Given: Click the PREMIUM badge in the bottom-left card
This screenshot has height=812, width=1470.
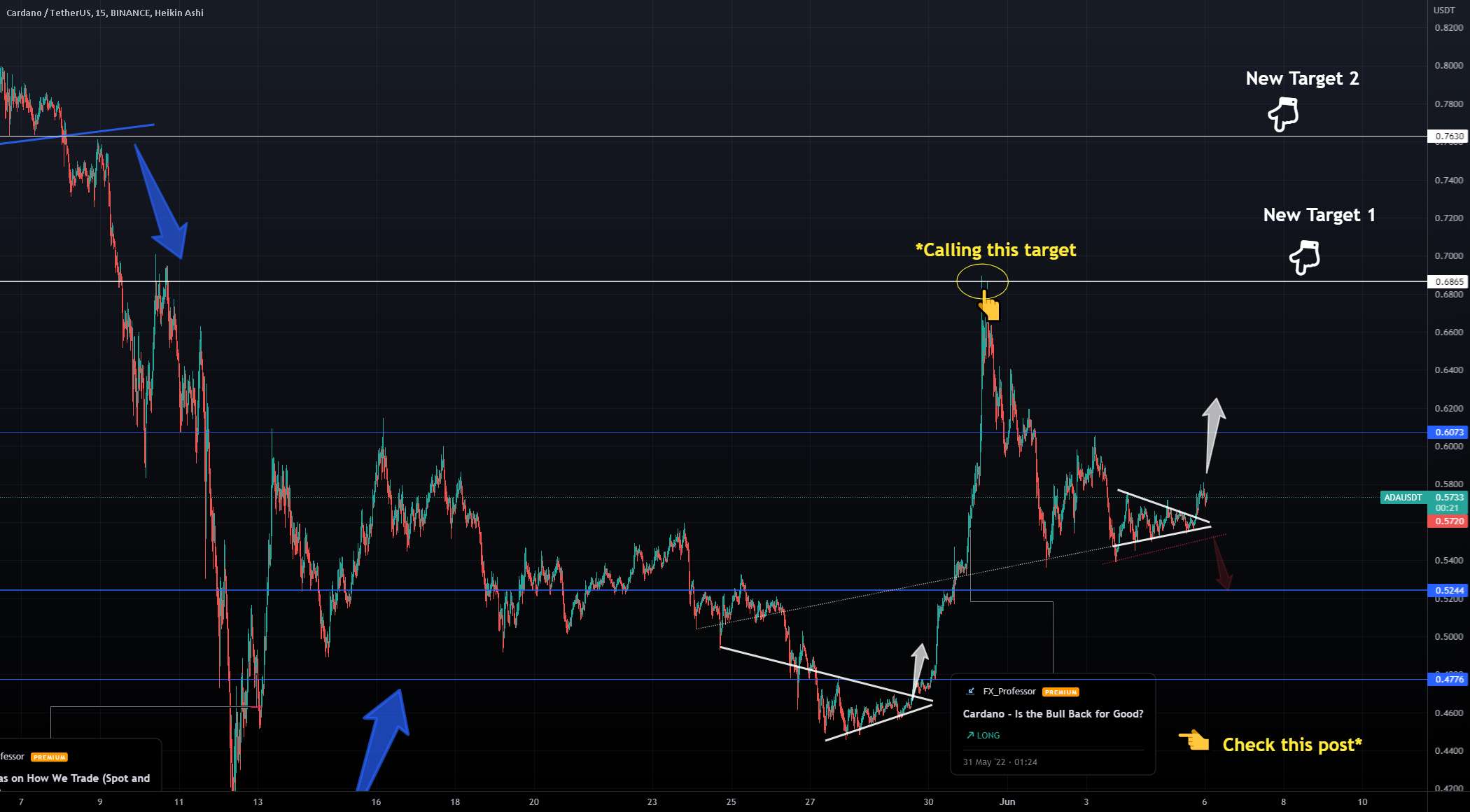Looking at the screenshot, I should coord(49,757).
